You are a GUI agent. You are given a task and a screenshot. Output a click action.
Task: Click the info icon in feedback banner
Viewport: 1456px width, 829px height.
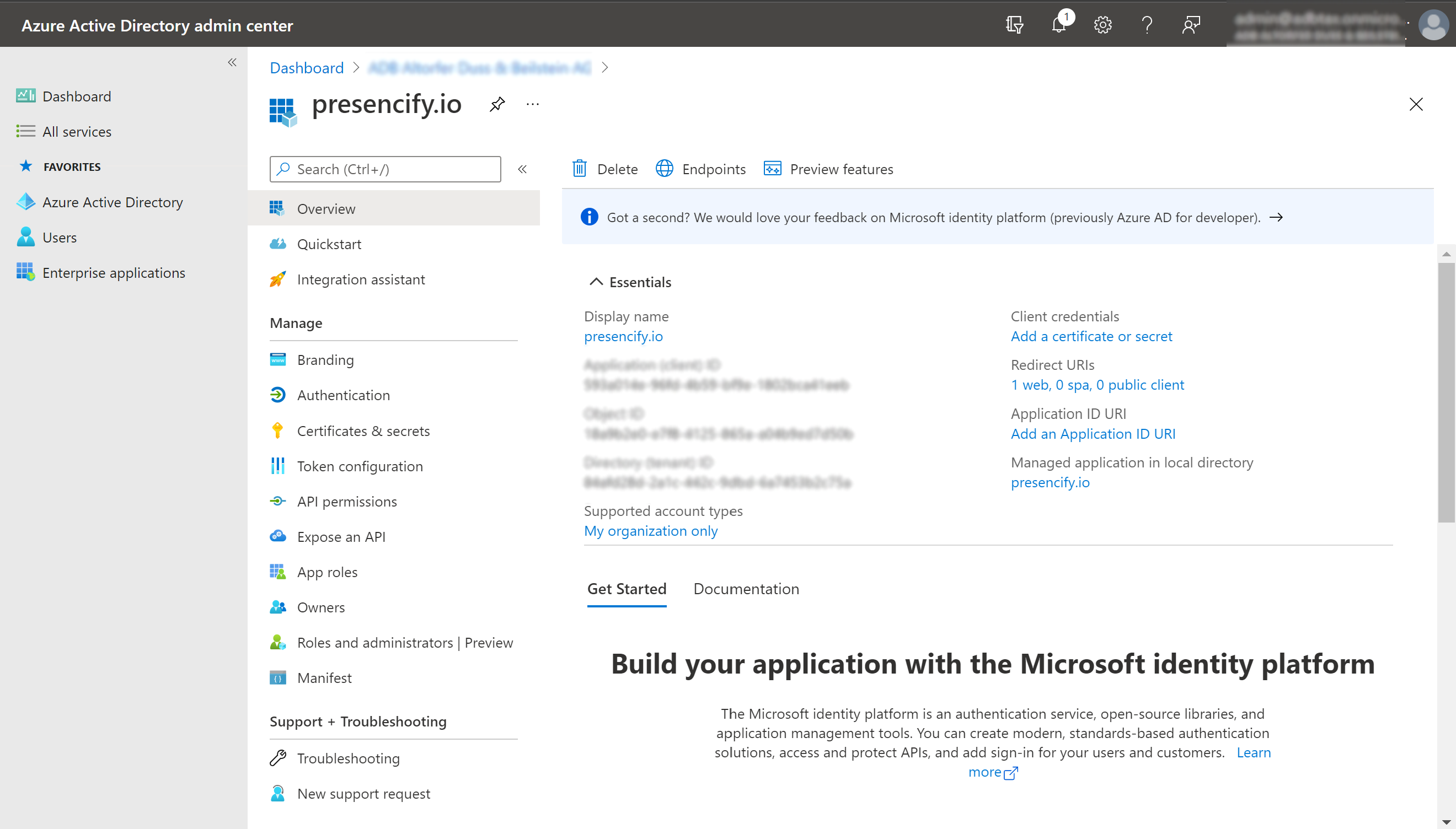(590, 217)
